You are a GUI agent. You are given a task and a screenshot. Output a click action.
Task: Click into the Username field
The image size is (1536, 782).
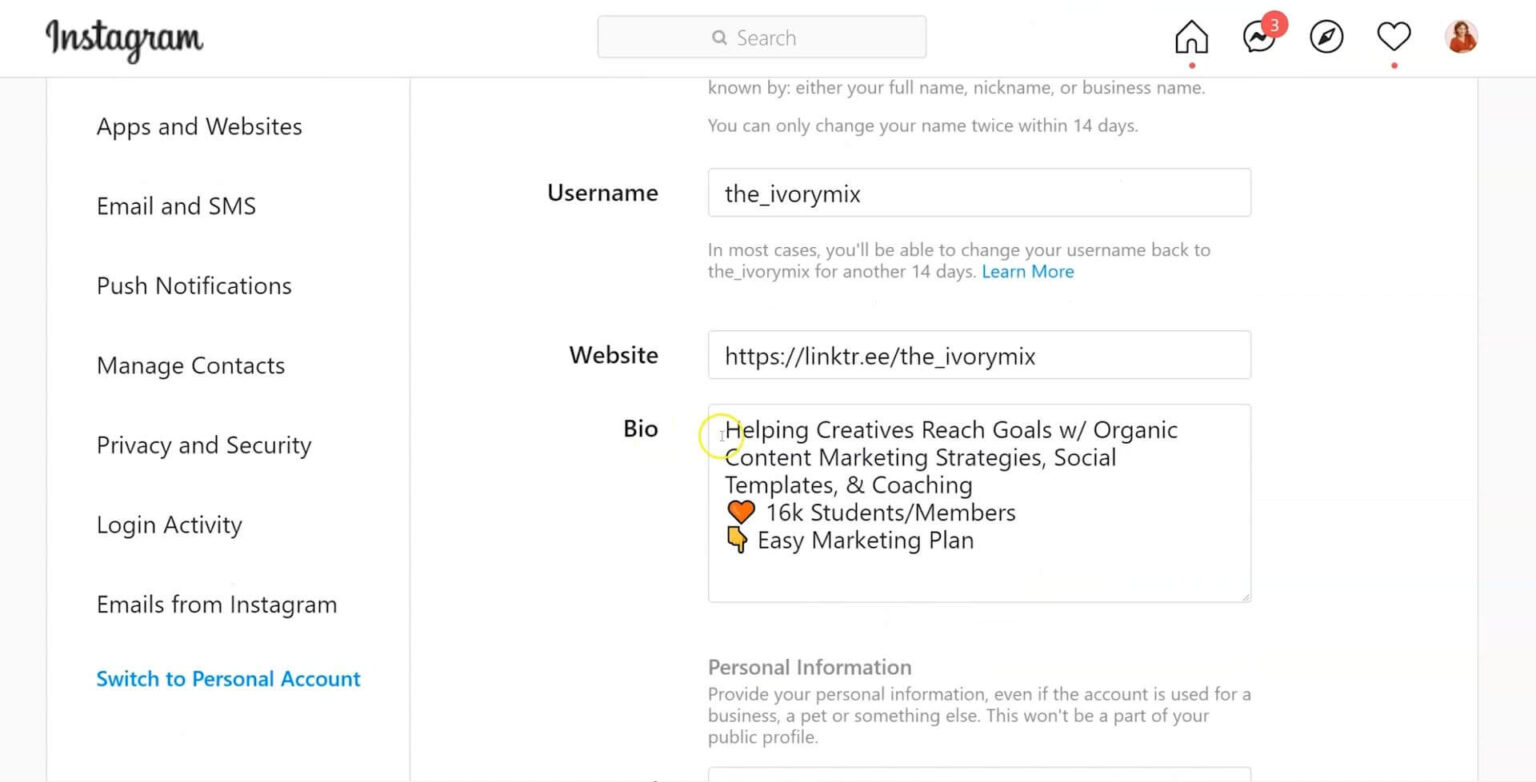tap(979, 193)
